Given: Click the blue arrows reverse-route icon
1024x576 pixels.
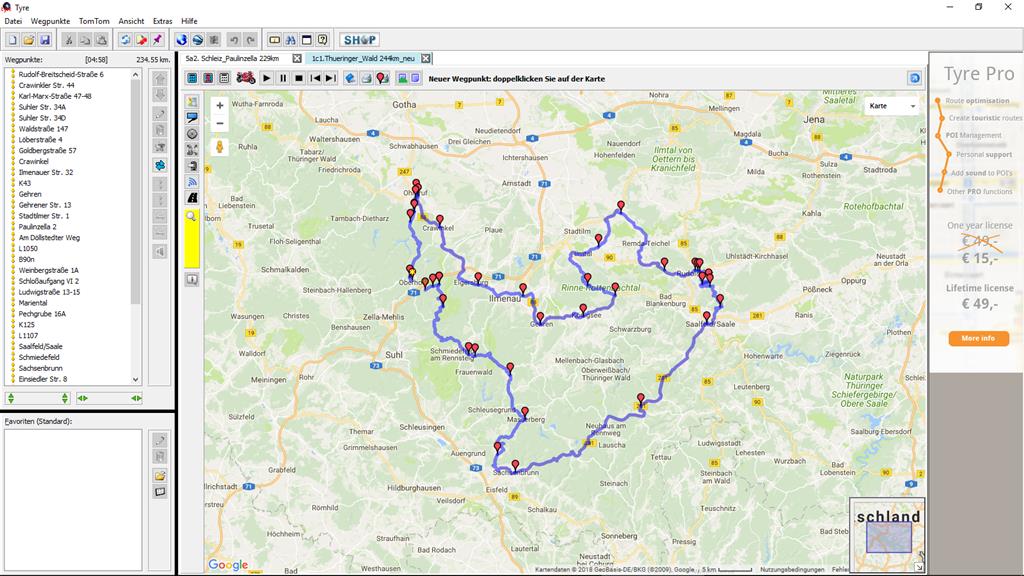Looking at the screenshot, I should tap(160, 165).
